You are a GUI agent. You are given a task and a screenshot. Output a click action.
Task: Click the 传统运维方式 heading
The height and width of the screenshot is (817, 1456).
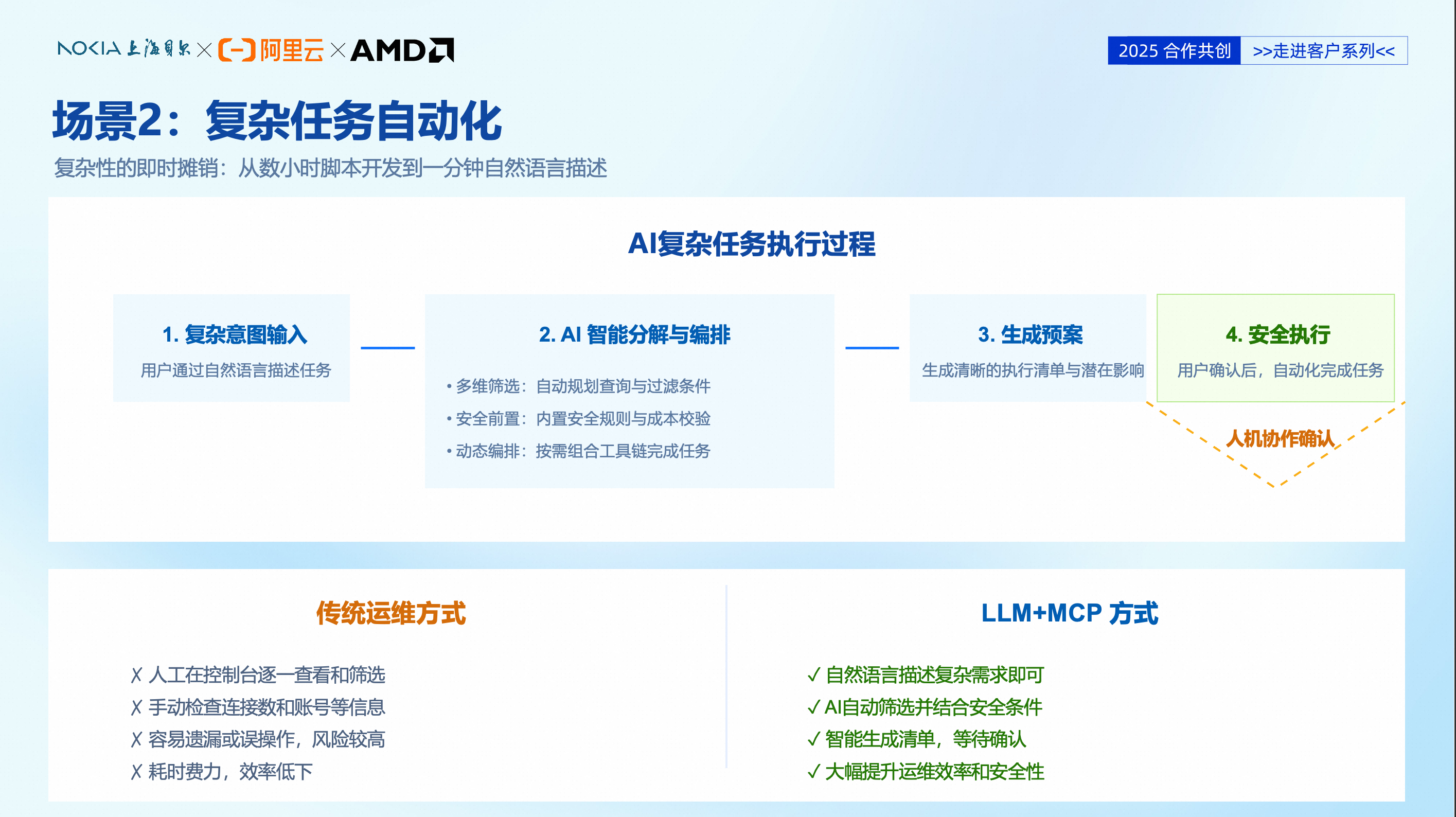[x=390, y=613]
